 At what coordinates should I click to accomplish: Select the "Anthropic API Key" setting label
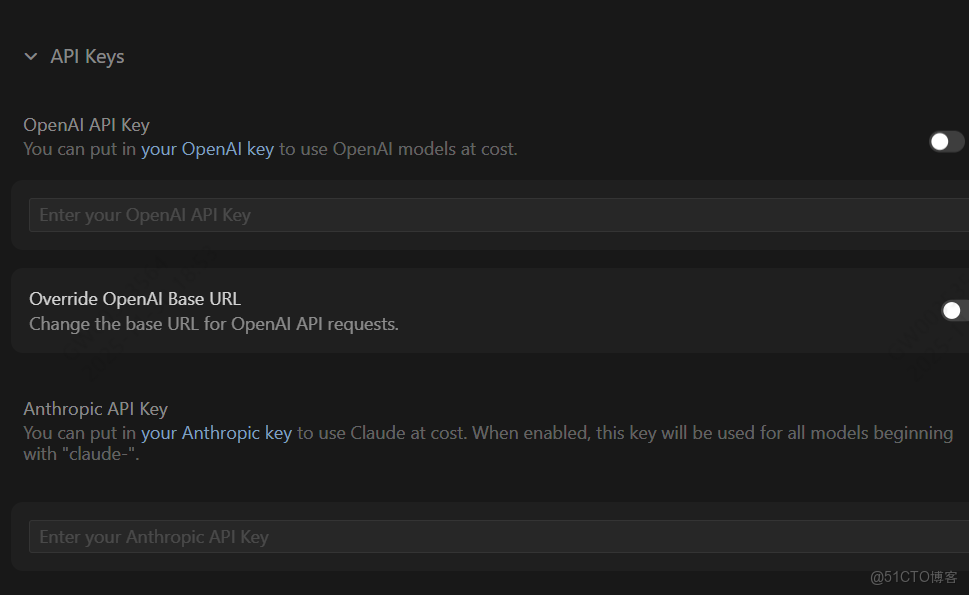95,409
